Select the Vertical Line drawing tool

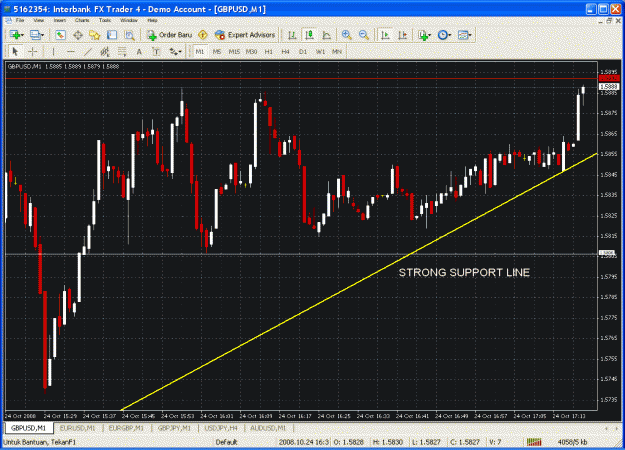pyautogui.click(x=53, y=51)
